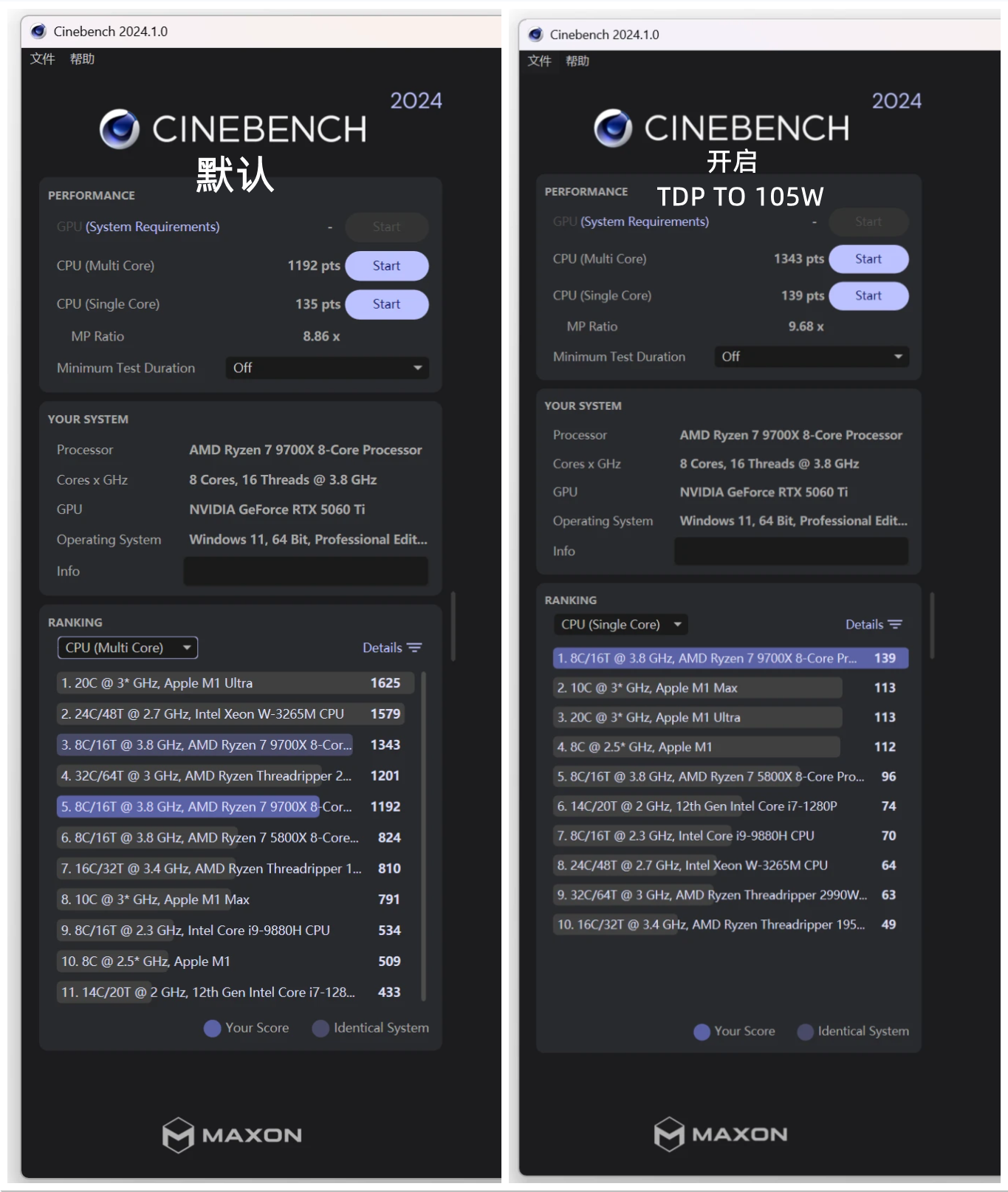Open the 文件 menu in the left window
The width and height of the screenshot is (1008, 1192).
[43, 59]
